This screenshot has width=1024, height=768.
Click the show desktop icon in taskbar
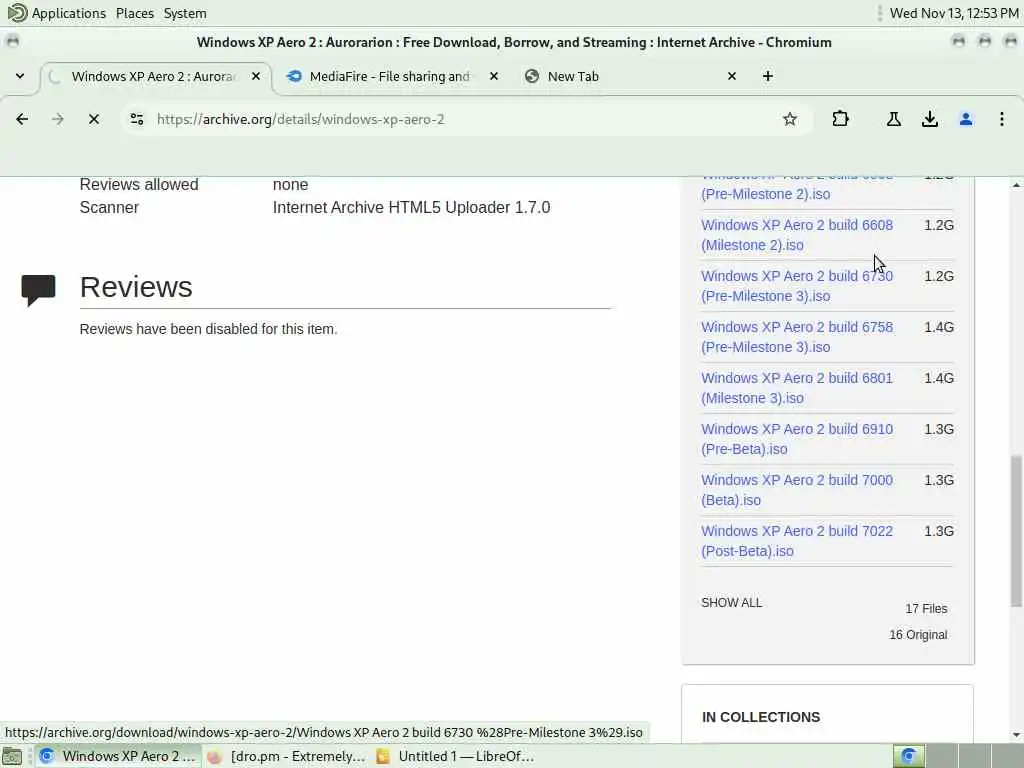point(12,756)
